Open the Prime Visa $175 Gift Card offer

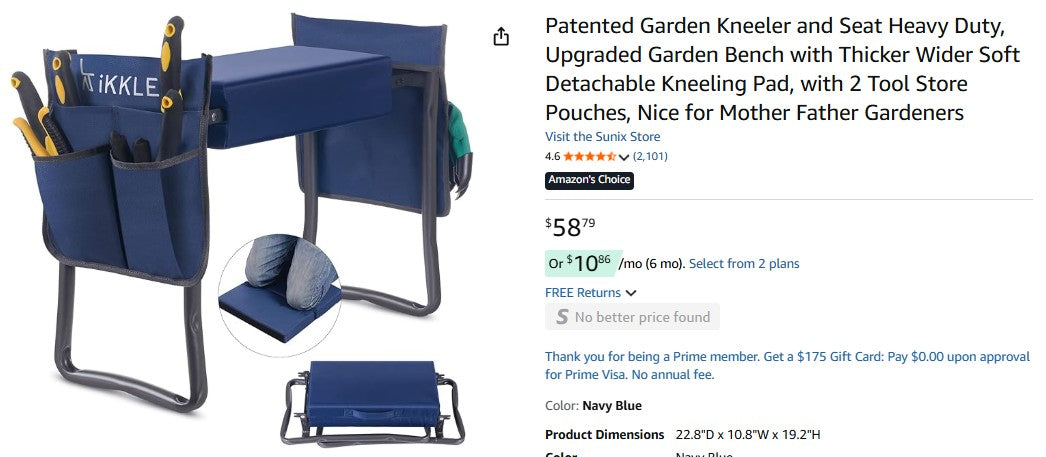click(787, 365)
